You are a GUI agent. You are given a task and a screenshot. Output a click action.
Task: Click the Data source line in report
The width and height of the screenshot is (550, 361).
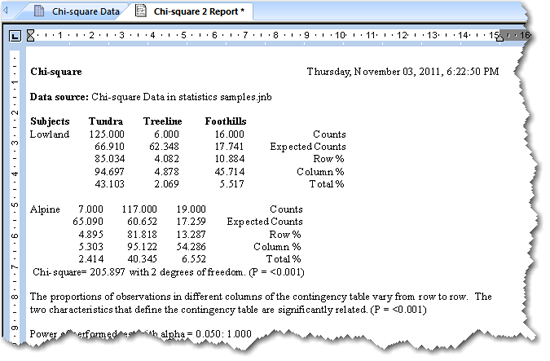click(151, 97)
